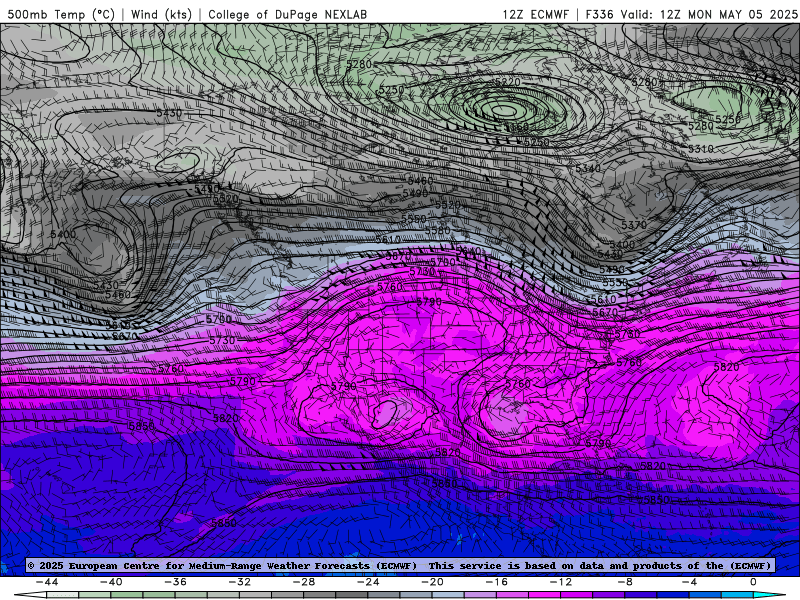800x600 pixels.
Task: Click the -28 legend tick label
Action: [304, 582]
